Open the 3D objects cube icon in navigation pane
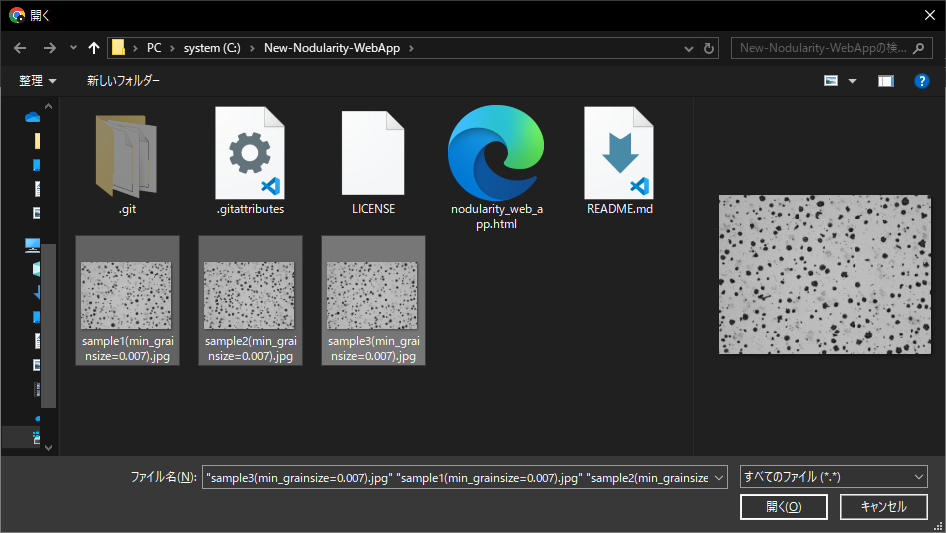 click(36, 269)
